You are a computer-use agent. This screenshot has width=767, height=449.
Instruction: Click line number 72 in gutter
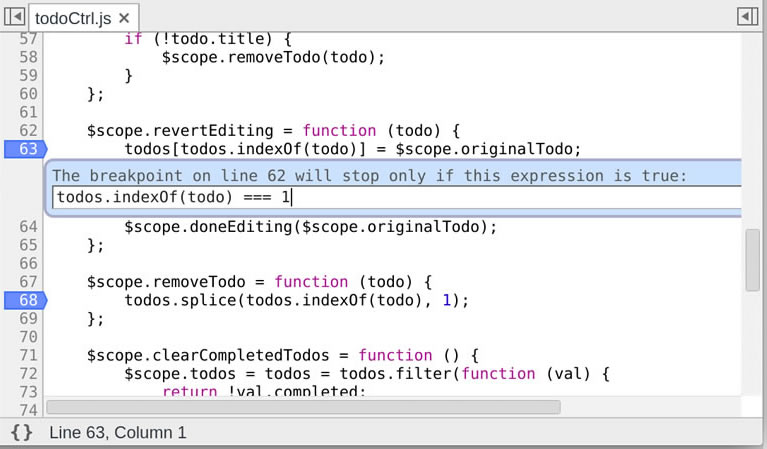[27, 374]
